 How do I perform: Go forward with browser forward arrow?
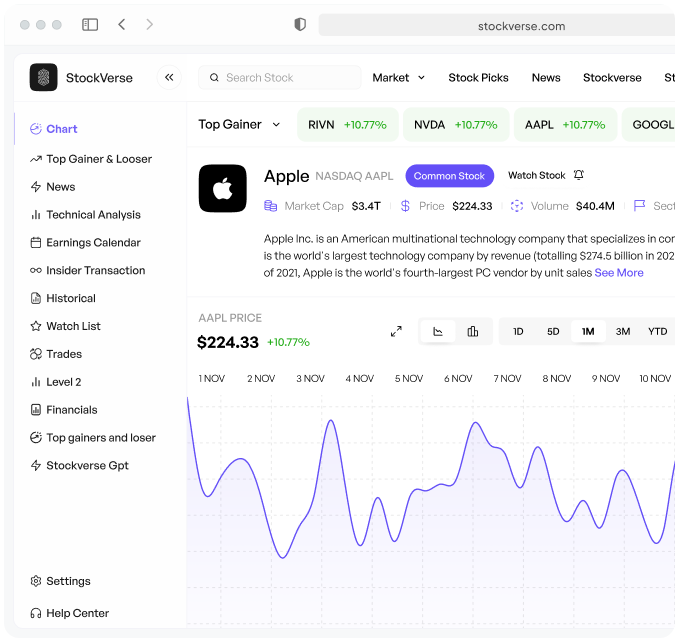[149, 25]
